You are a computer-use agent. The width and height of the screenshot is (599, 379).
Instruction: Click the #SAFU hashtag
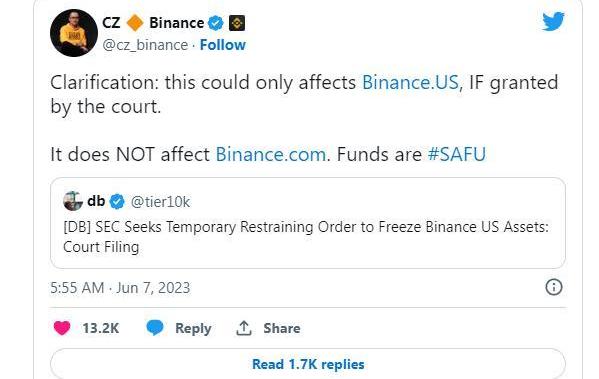[457, 154]
